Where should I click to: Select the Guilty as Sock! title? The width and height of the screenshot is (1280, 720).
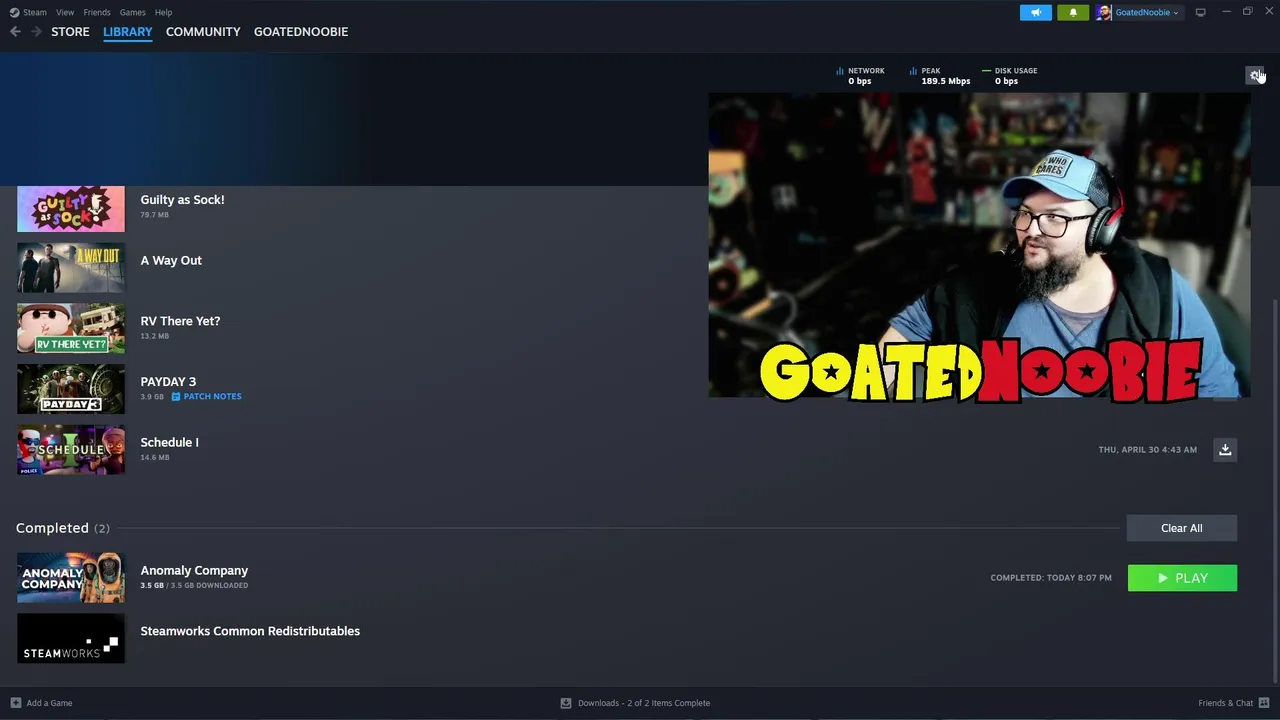pyautogui.click(x=182, y=200)
